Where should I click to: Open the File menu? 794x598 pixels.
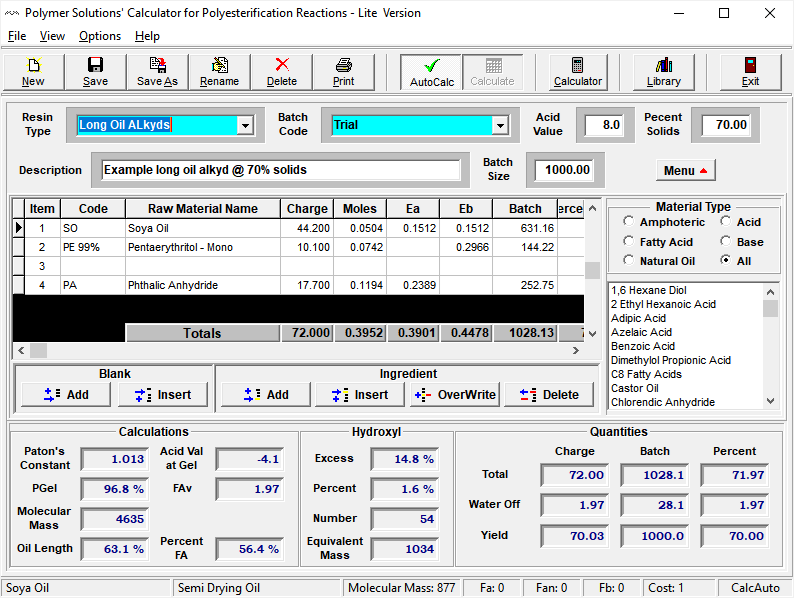tap(17, 36)
